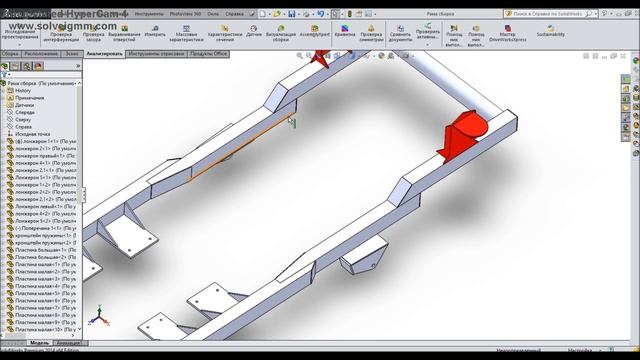Viewport: 640px width, 360px height.
Task: Run Проверить активный документ
Action: point(427,31)
